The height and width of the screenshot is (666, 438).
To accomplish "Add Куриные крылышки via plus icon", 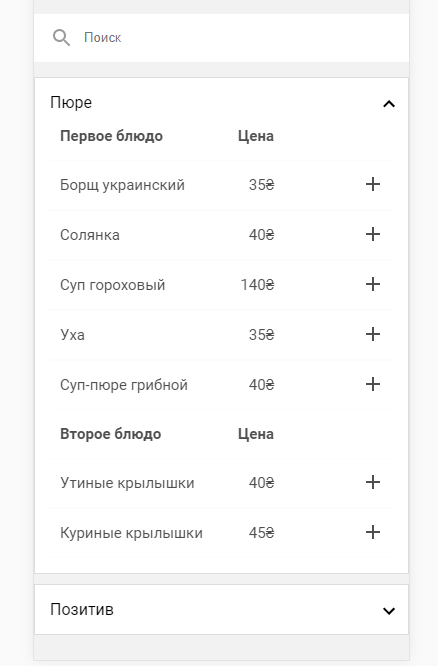I will coord(373,532).
